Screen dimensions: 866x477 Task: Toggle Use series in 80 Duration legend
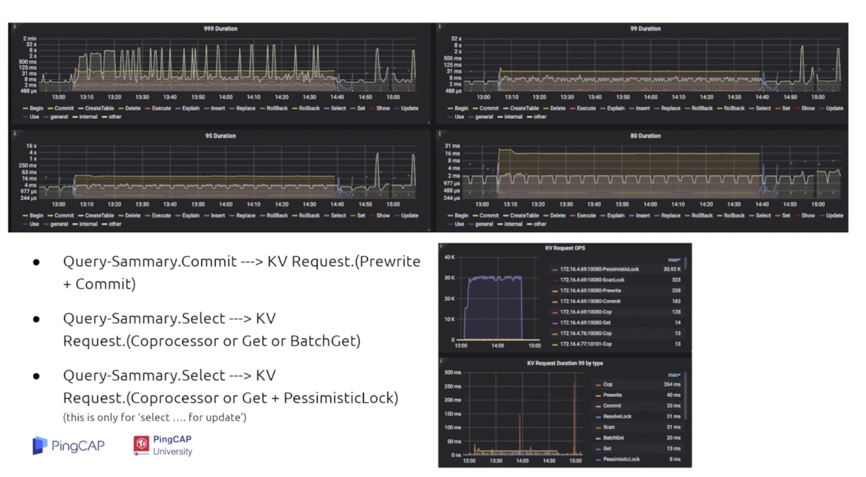pos(456,224)
